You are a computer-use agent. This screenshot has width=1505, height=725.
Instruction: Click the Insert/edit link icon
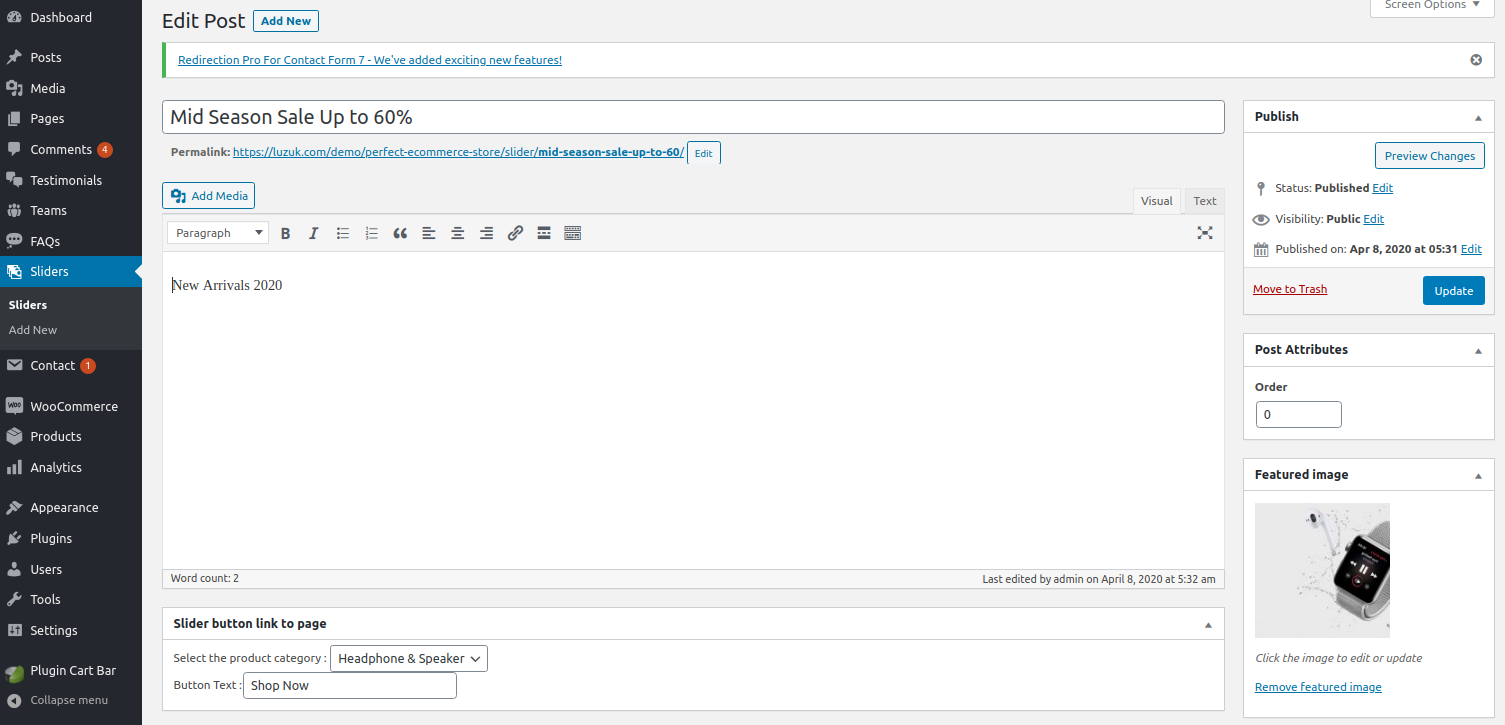[515, 233]
